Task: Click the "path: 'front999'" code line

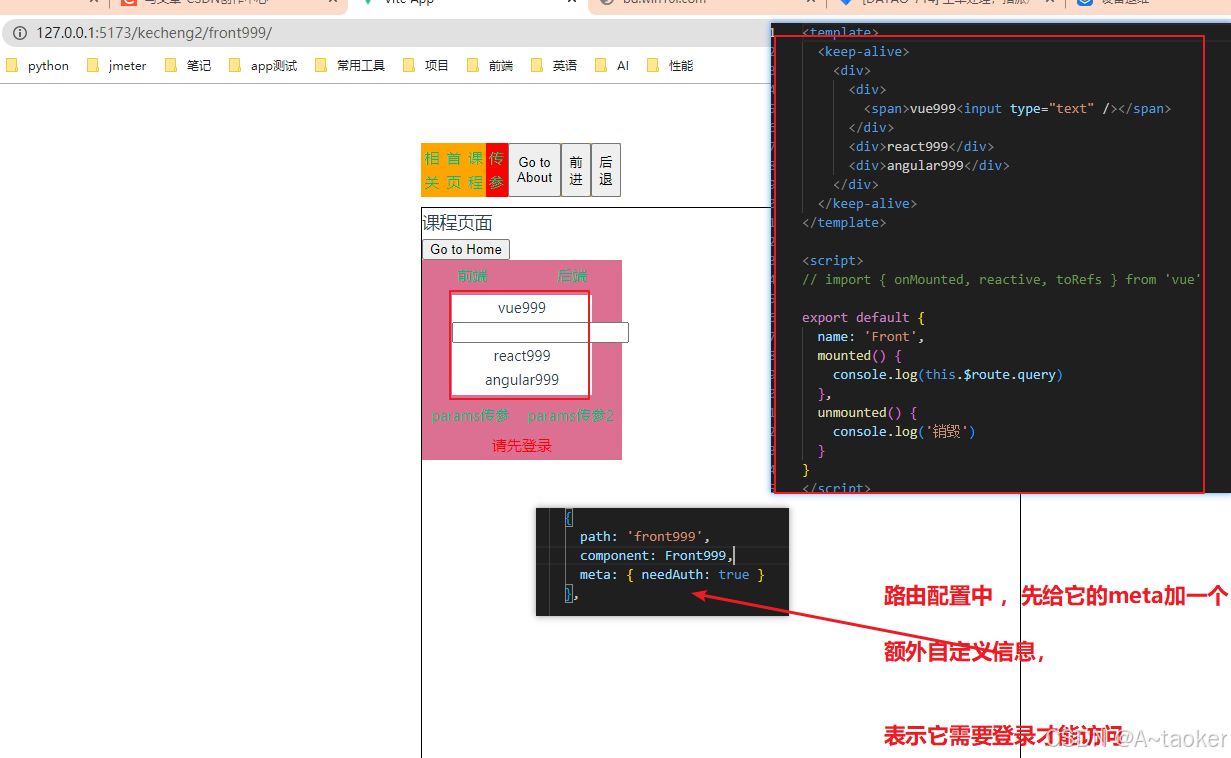Action: 644,536
